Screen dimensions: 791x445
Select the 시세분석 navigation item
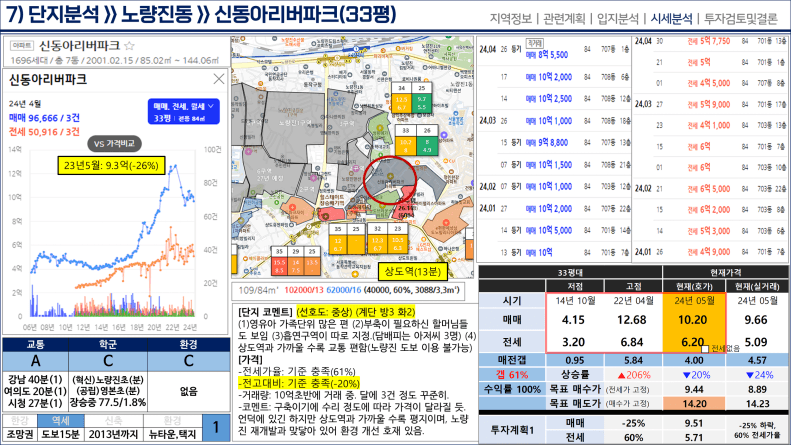(671, 19)
